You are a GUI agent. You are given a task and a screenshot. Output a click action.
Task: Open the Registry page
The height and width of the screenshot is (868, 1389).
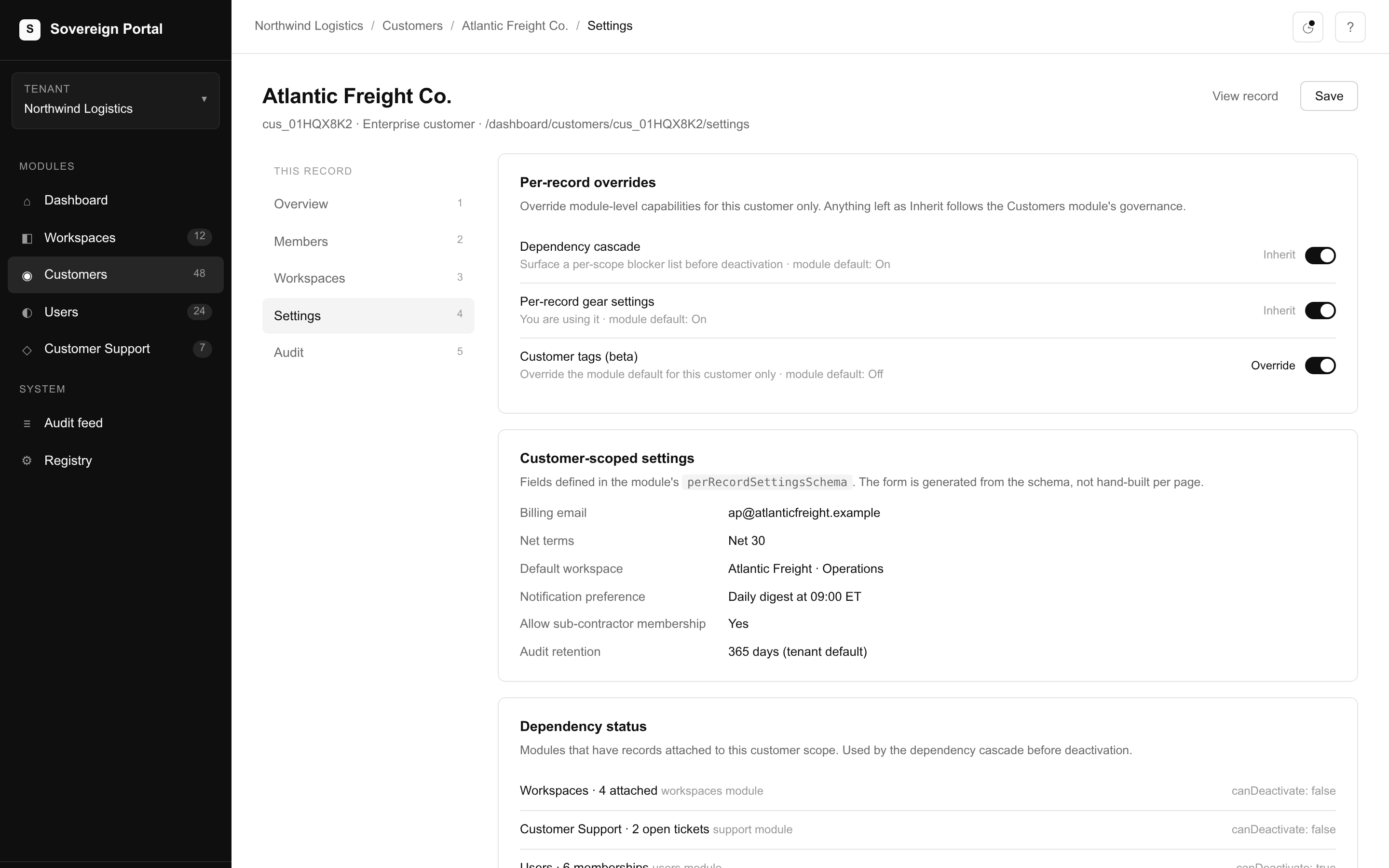[115, 461]
